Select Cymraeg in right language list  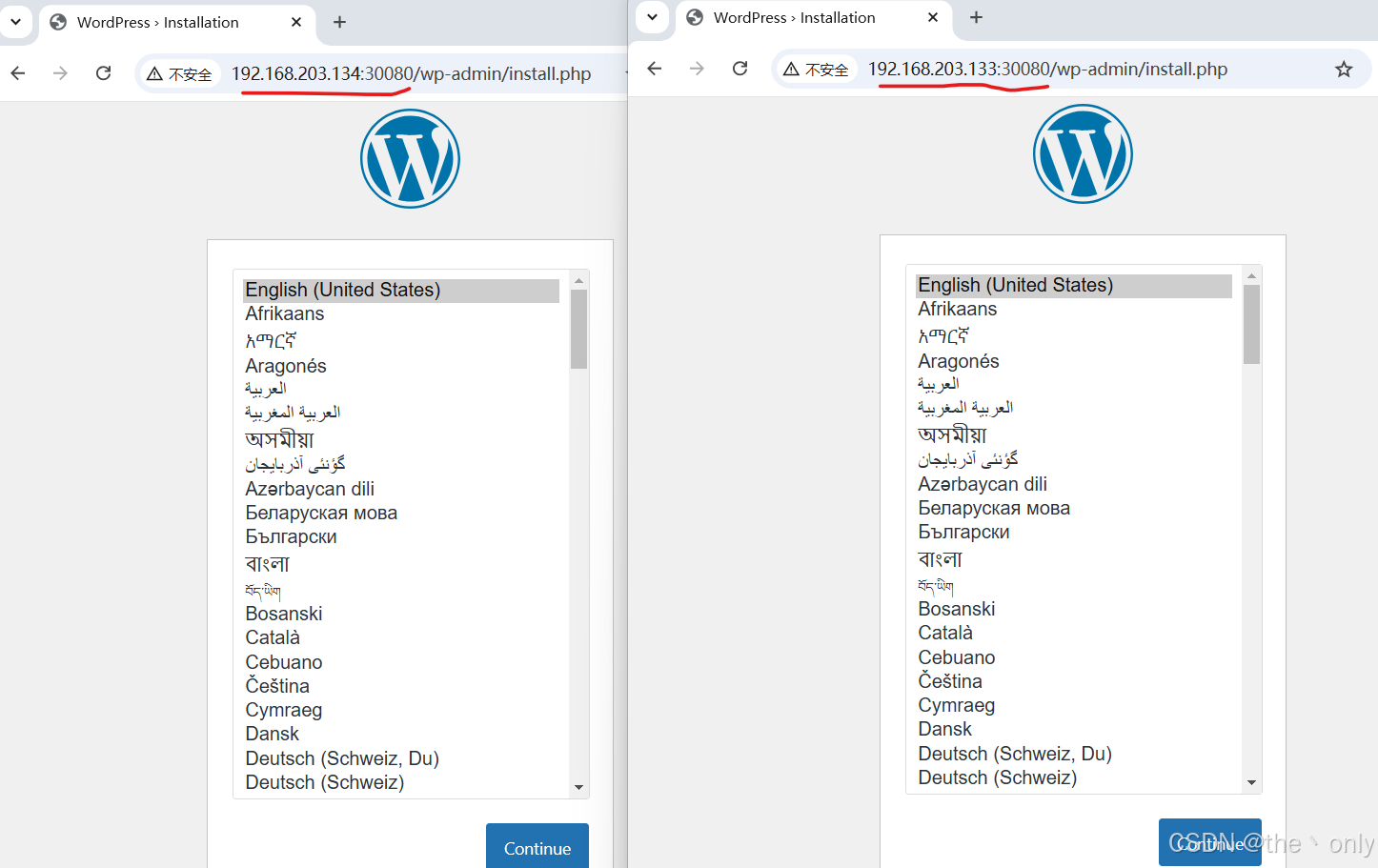[x=1074, y=705]
